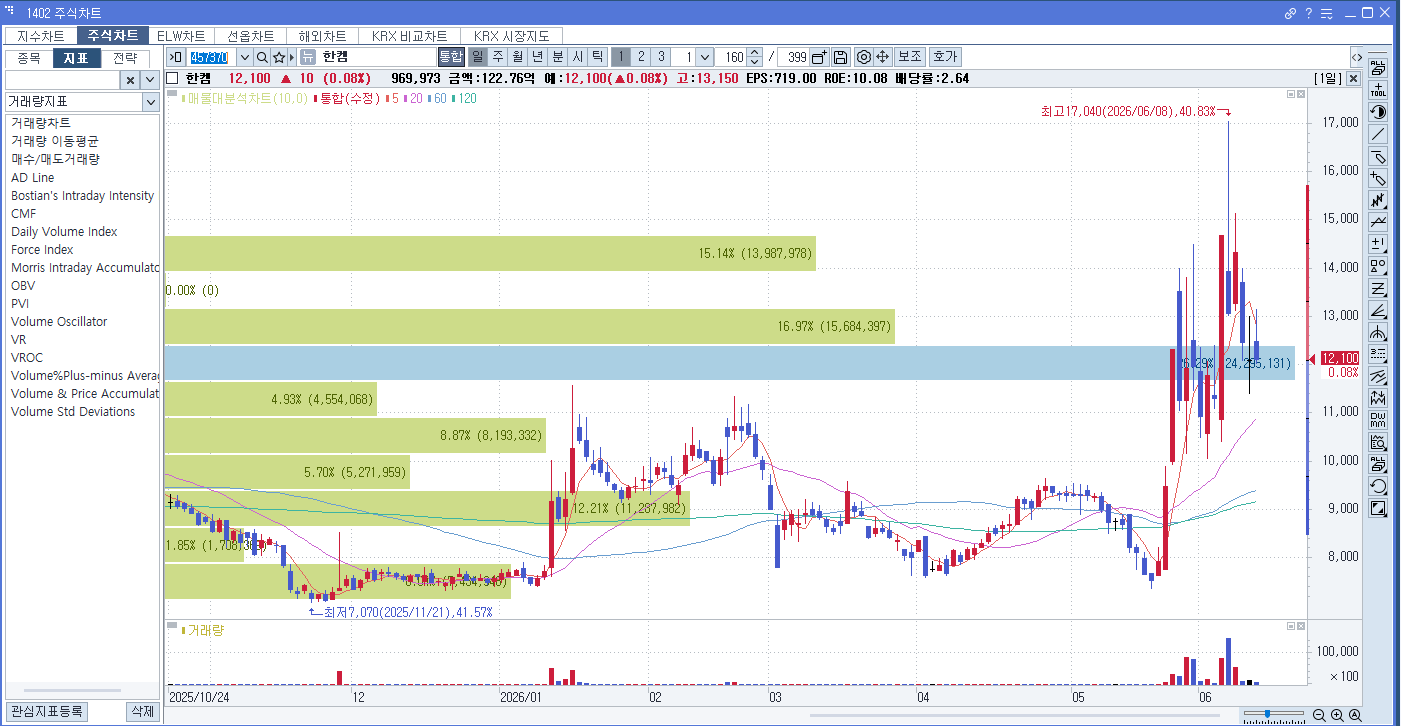Select the Fibonacci fan arc tool icon
Screen dimensions: 1401x726
click(x=1378, y=332)
